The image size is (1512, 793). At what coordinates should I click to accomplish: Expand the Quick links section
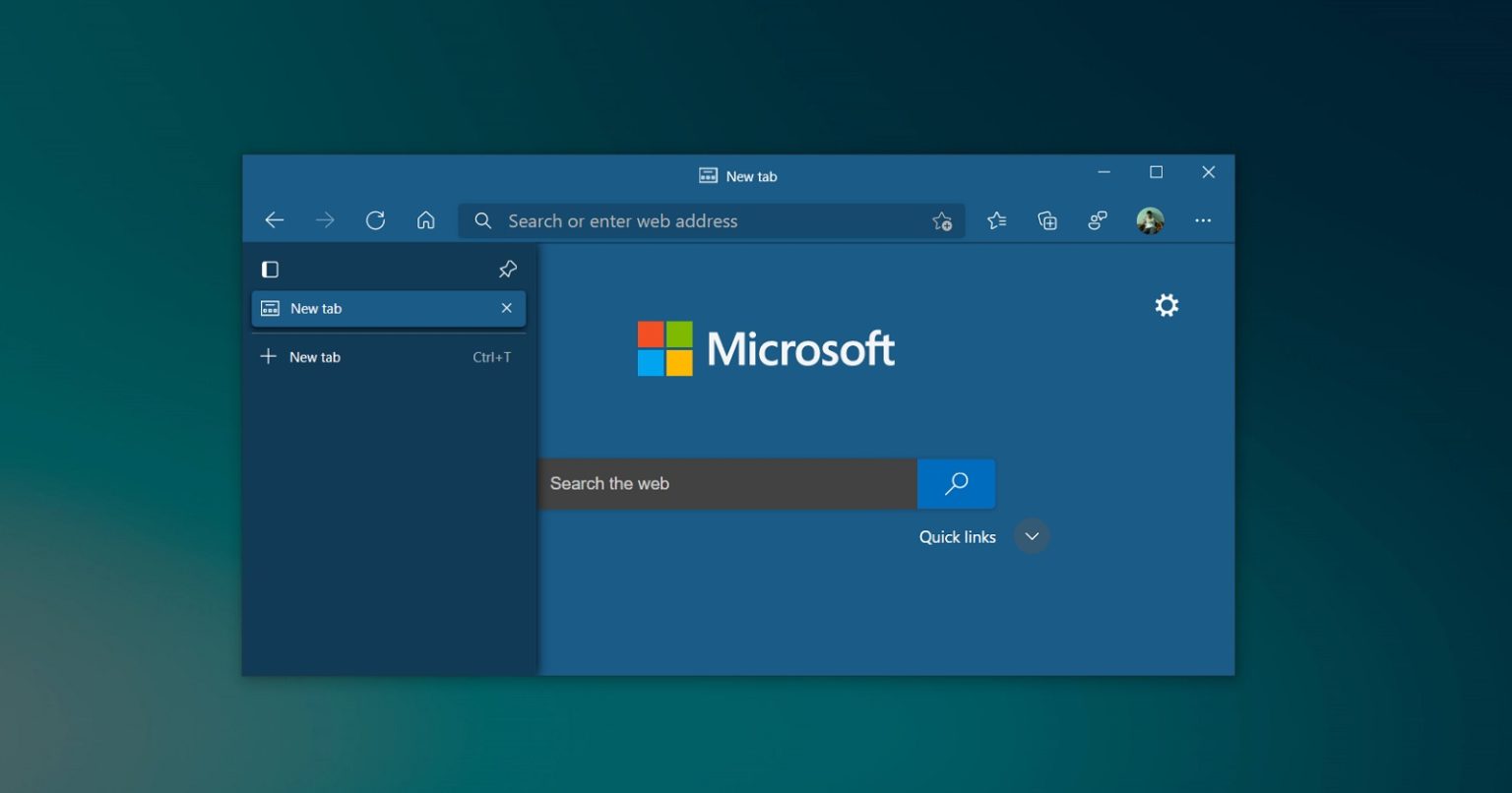[1032, 536]
